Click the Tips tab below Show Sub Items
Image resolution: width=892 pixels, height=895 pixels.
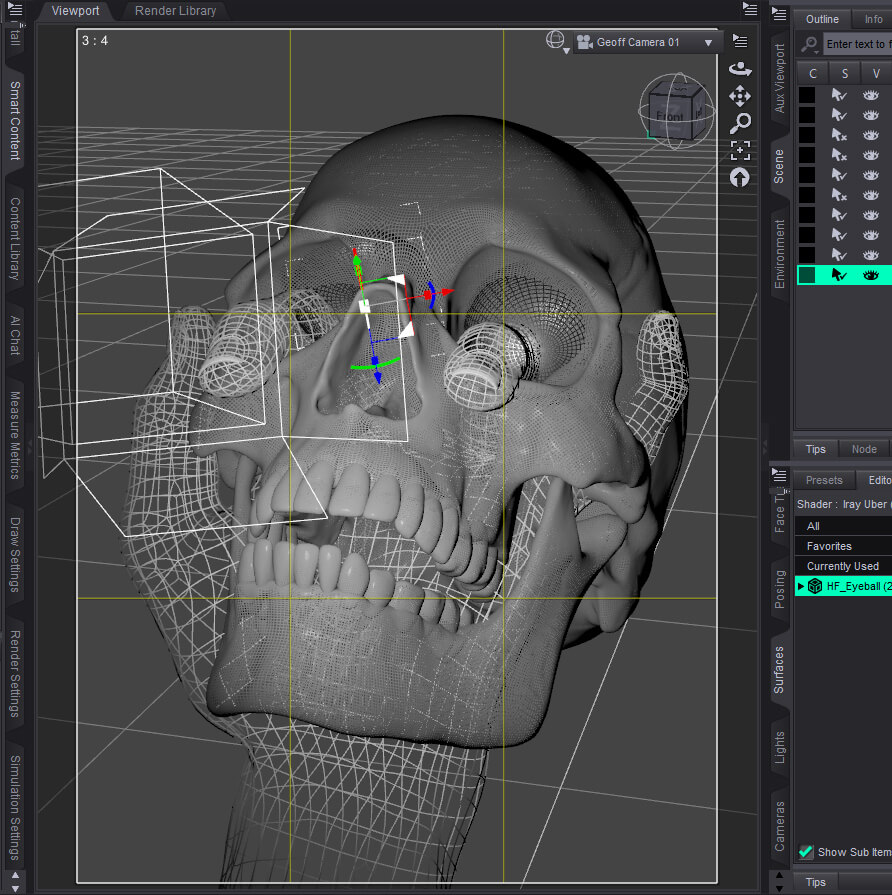pyautogui.click(x=816, y=882)
